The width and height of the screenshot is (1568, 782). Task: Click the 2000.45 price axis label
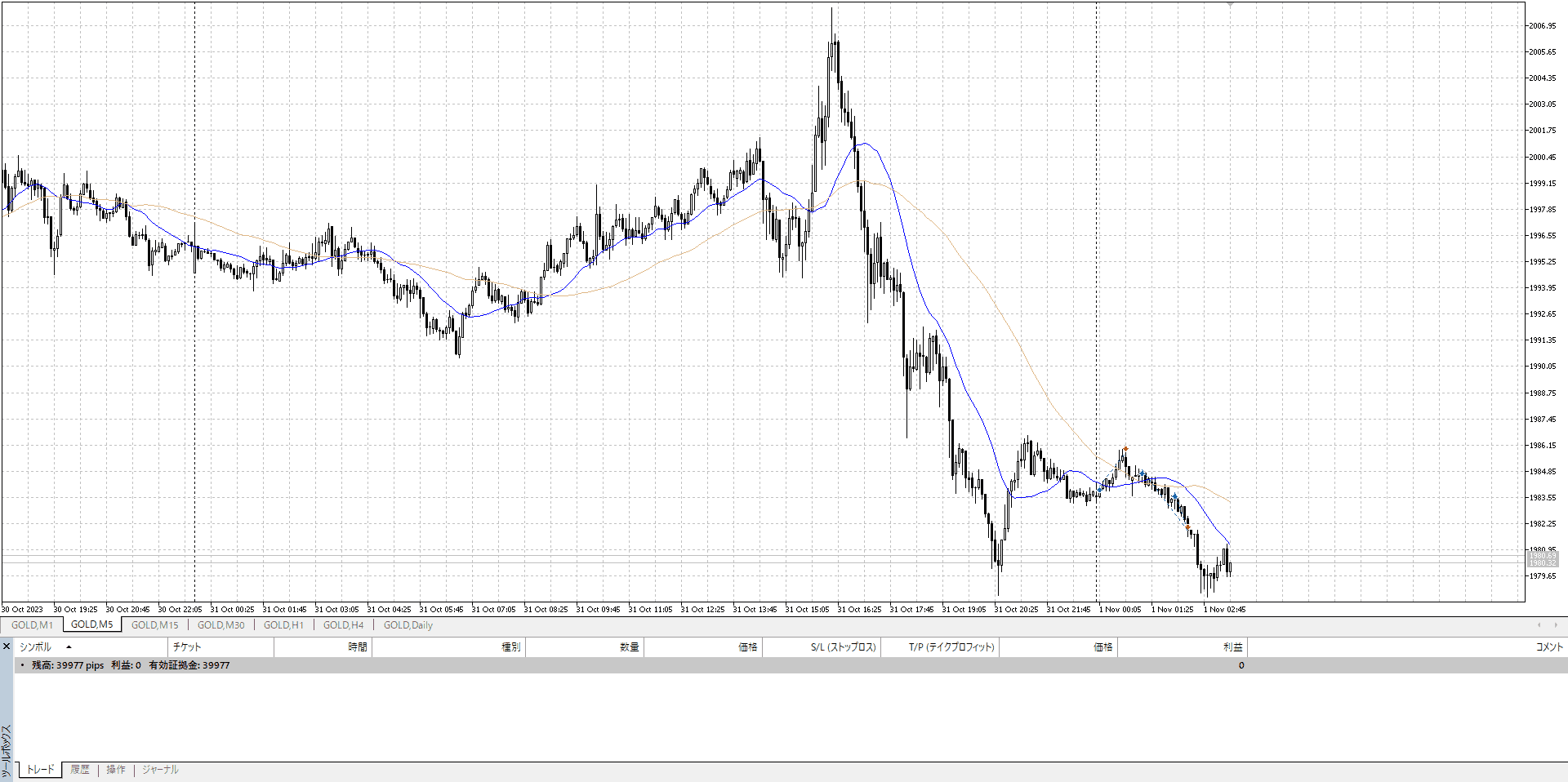coord(1542,157)
